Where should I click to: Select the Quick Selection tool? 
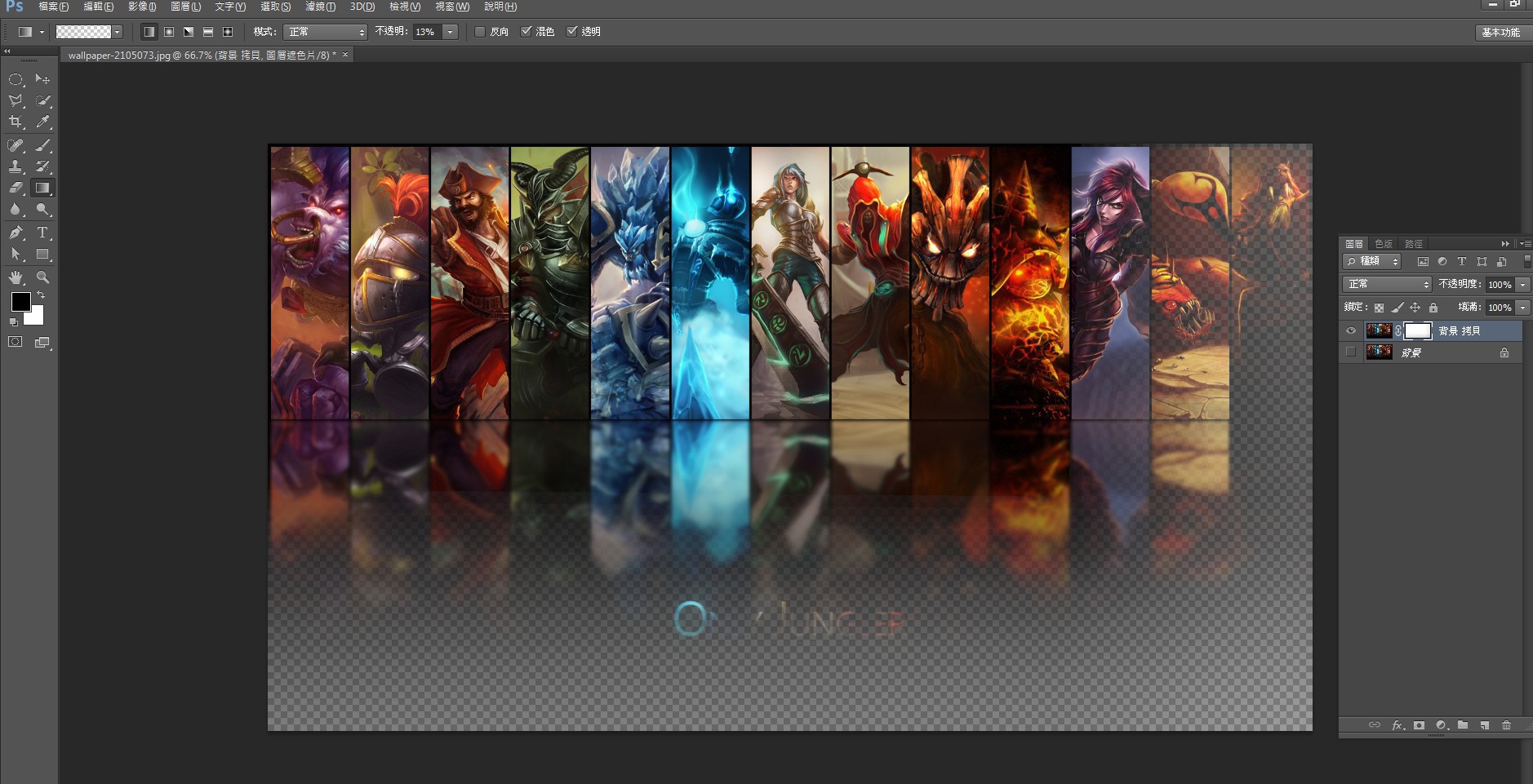point(42,100)
